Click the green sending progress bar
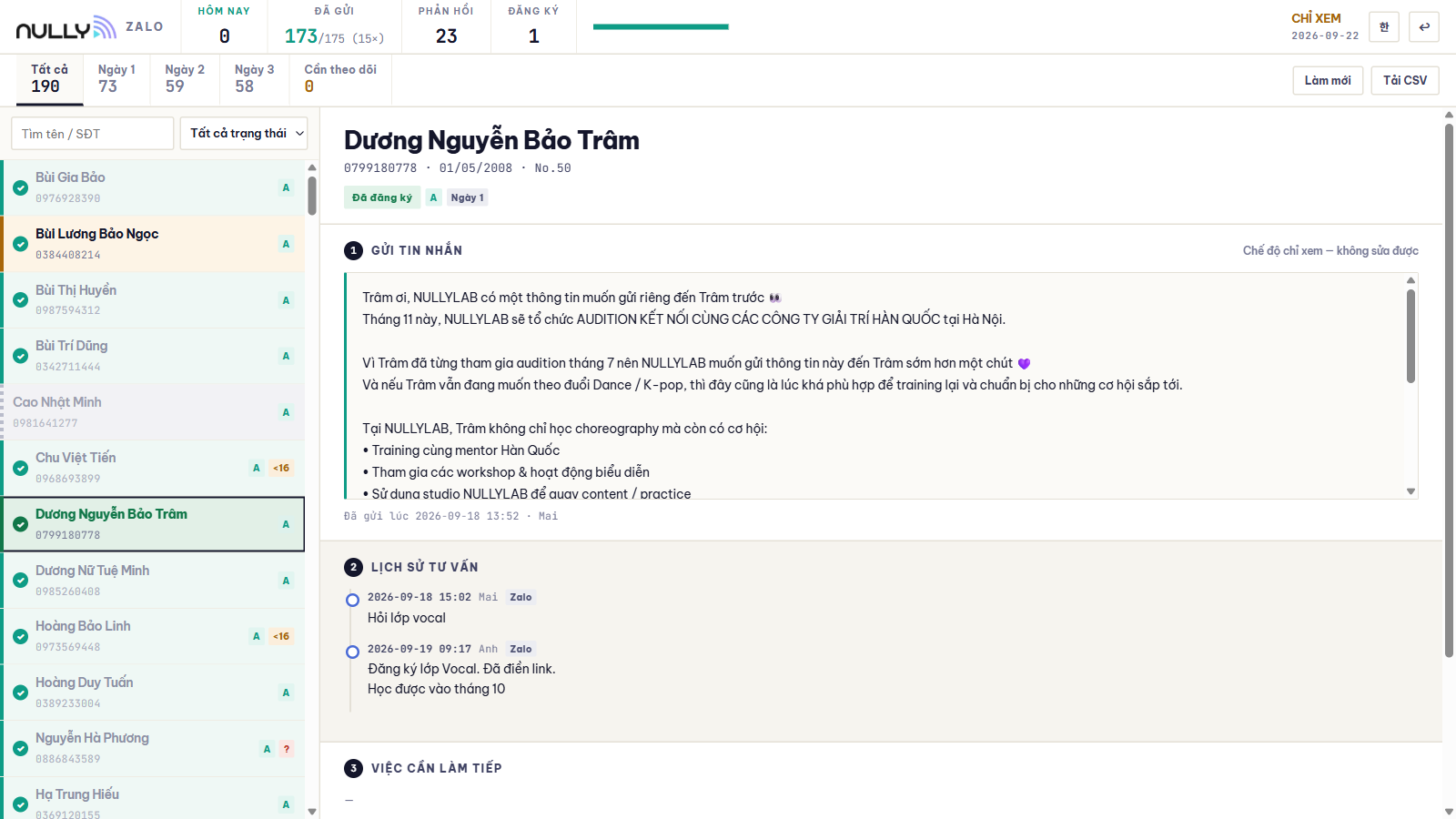Image resolution: width=1456 pixels, height=819 pixels. tap(661, 26)
